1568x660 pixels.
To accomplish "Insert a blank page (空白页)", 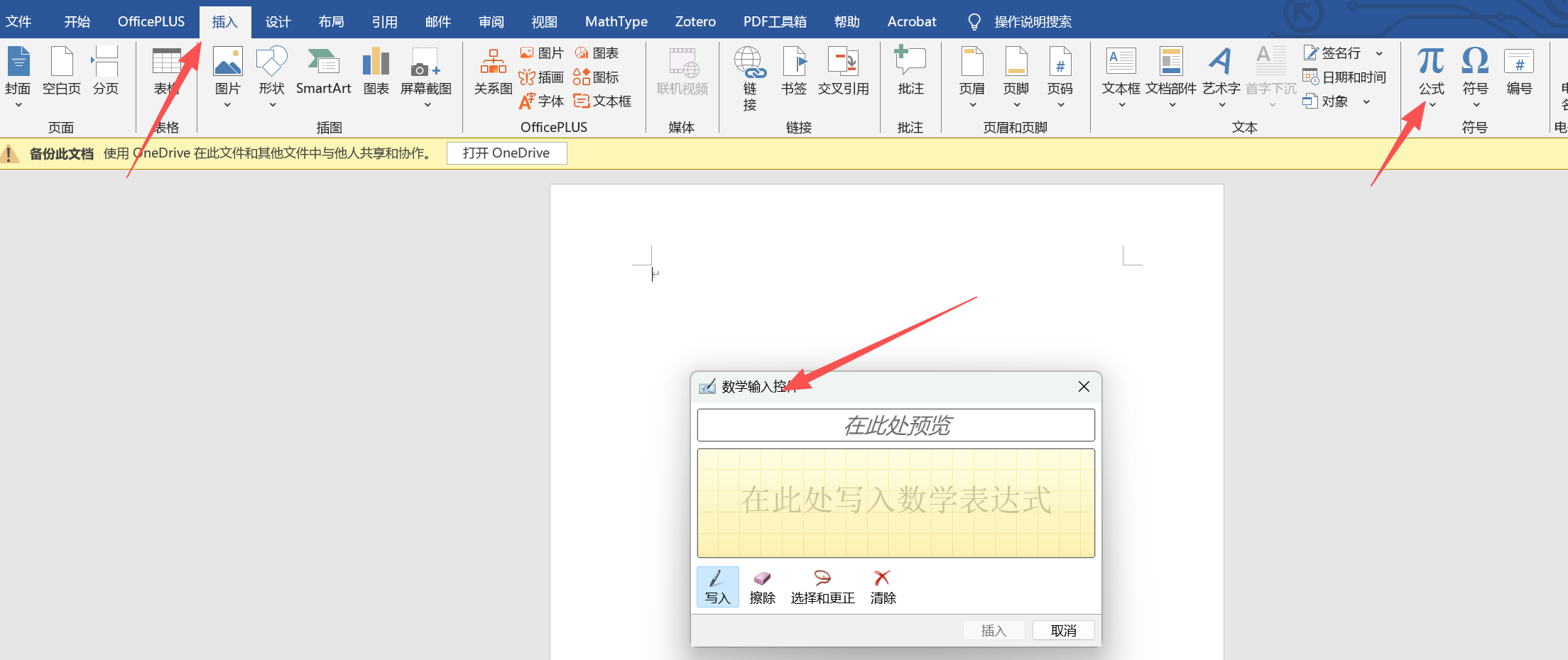I will pyautogui.click(x=62, y=71).
